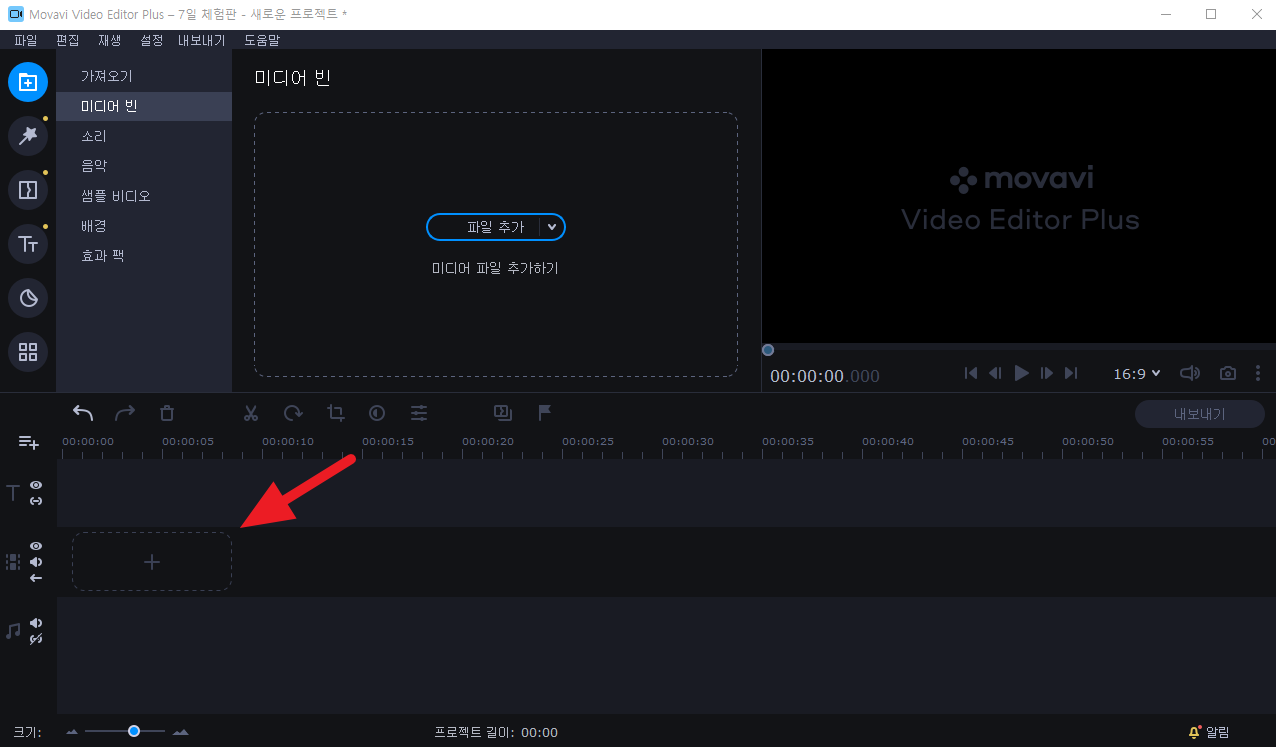Screen dimensions: 1276x747
Task: Mute the audio track speaker
Action: (36, 623)
